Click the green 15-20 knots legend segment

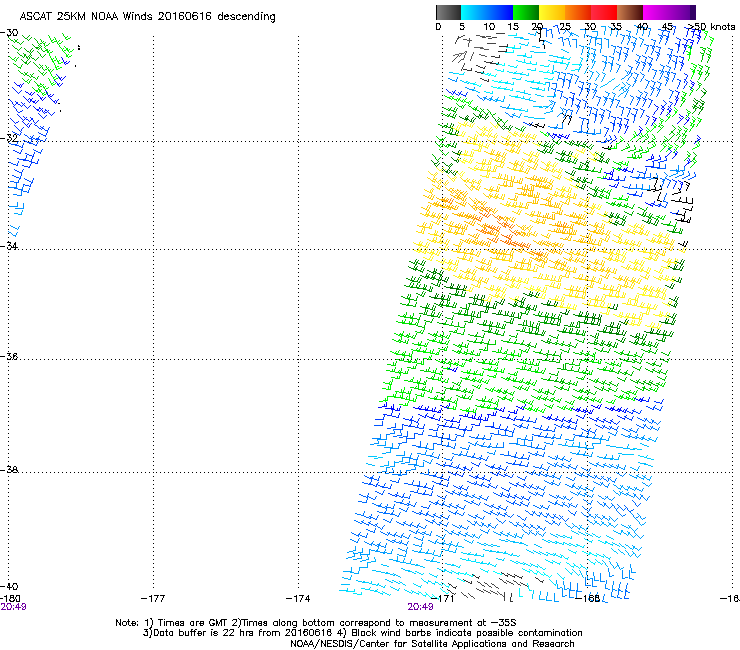(526, 12)
